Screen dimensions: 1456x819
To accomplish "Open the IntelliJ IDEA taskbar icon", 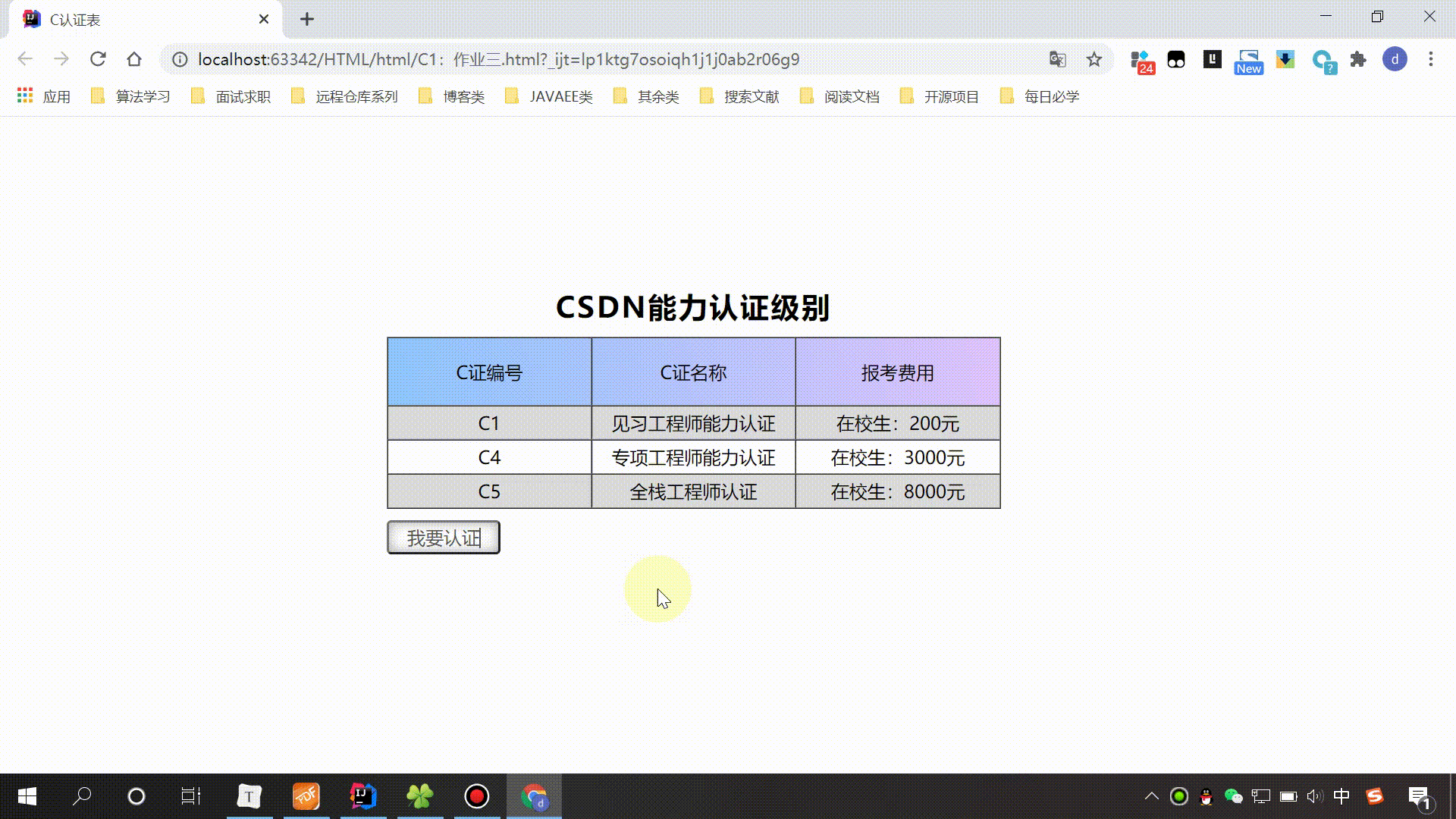I will click(x=362, y=796).
